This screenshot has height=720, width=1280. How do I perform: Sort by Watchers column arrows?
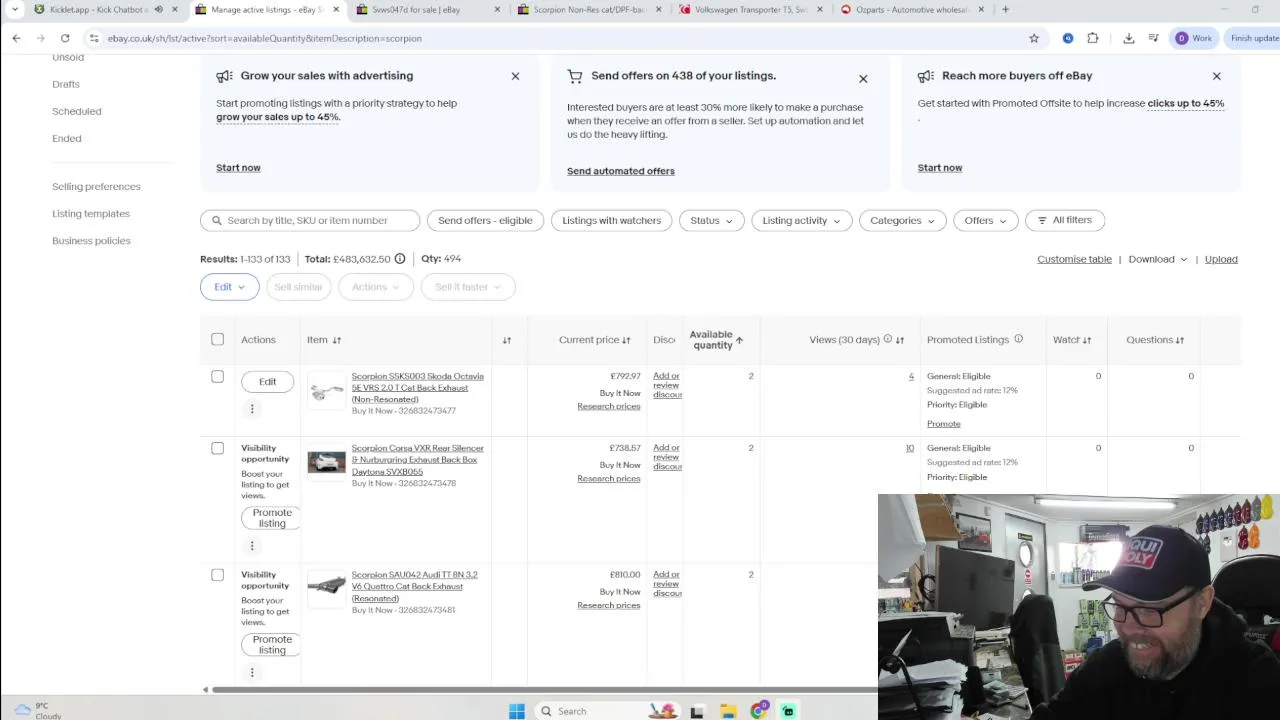tap(1087, 340)
